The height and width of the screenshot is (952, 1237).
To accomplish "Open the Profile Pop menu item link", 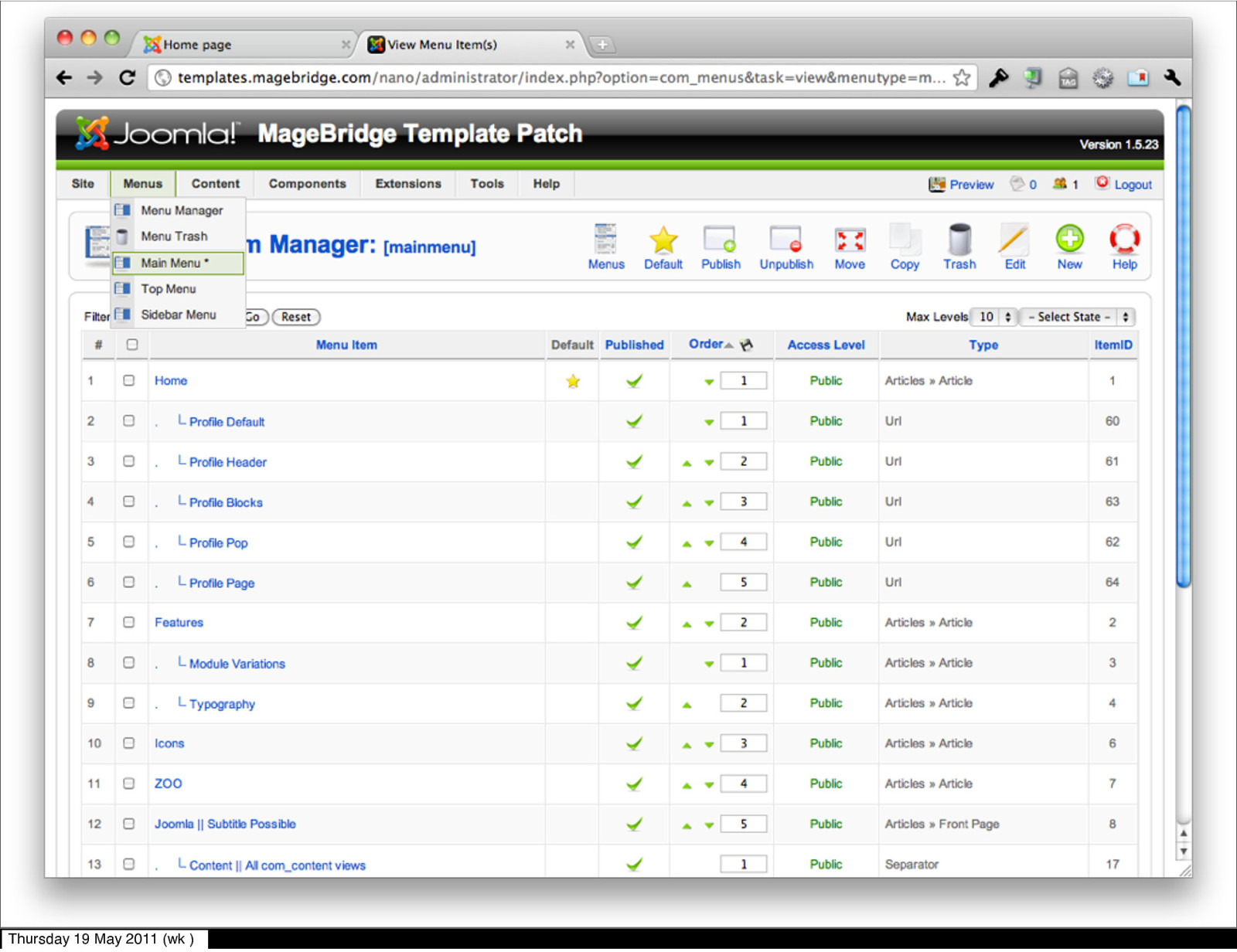I will pyautogui.click(x=218, y=543).
